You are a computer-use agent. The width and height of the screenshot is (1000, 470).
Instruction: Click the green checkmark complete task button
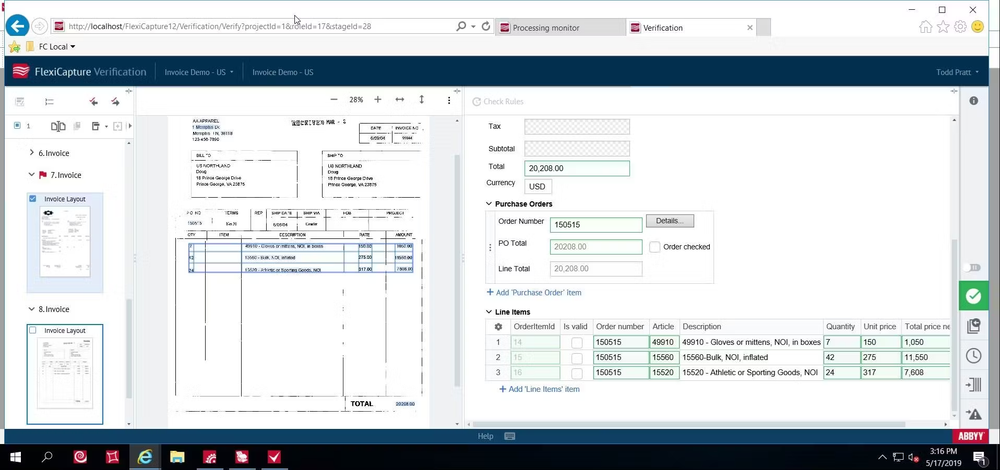click(973, 296)
